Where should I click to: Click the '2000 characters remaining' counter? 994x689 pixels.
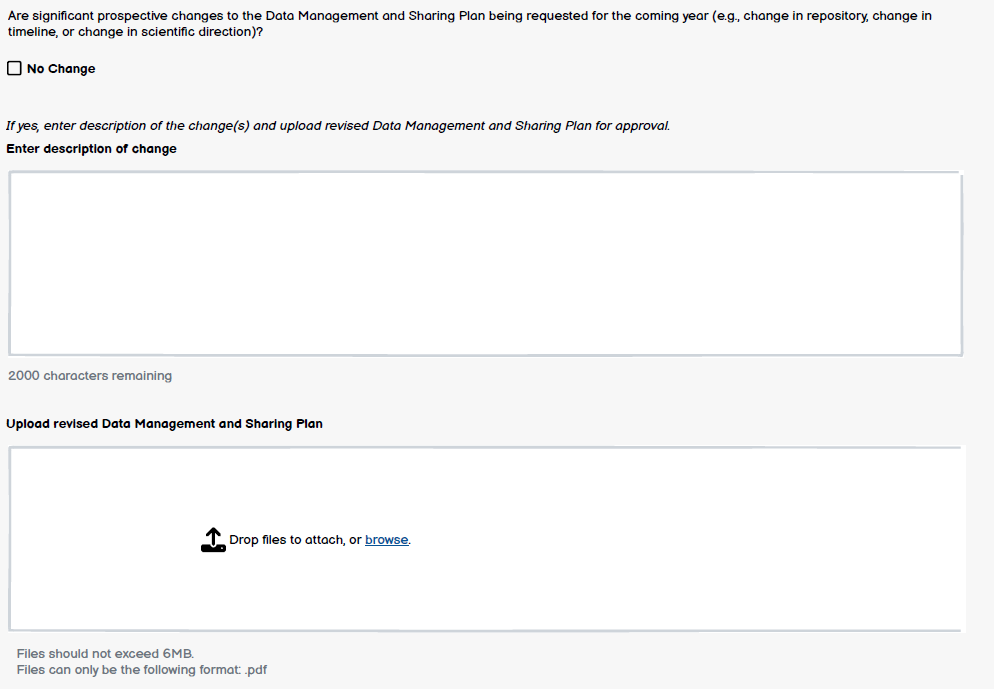tap(90, 376)
